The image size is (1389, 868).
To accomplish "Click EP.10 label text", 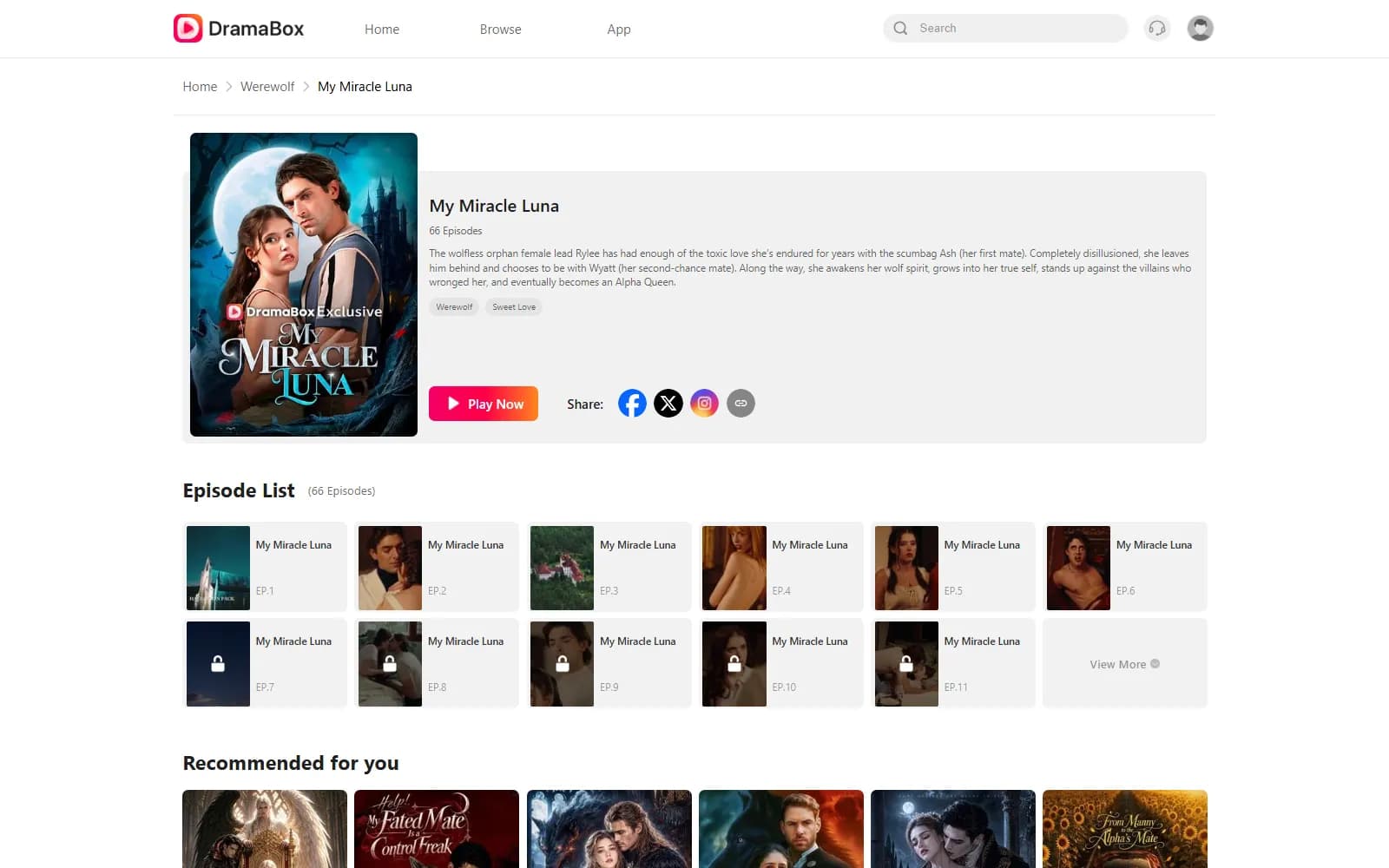I will pos(784,687).
